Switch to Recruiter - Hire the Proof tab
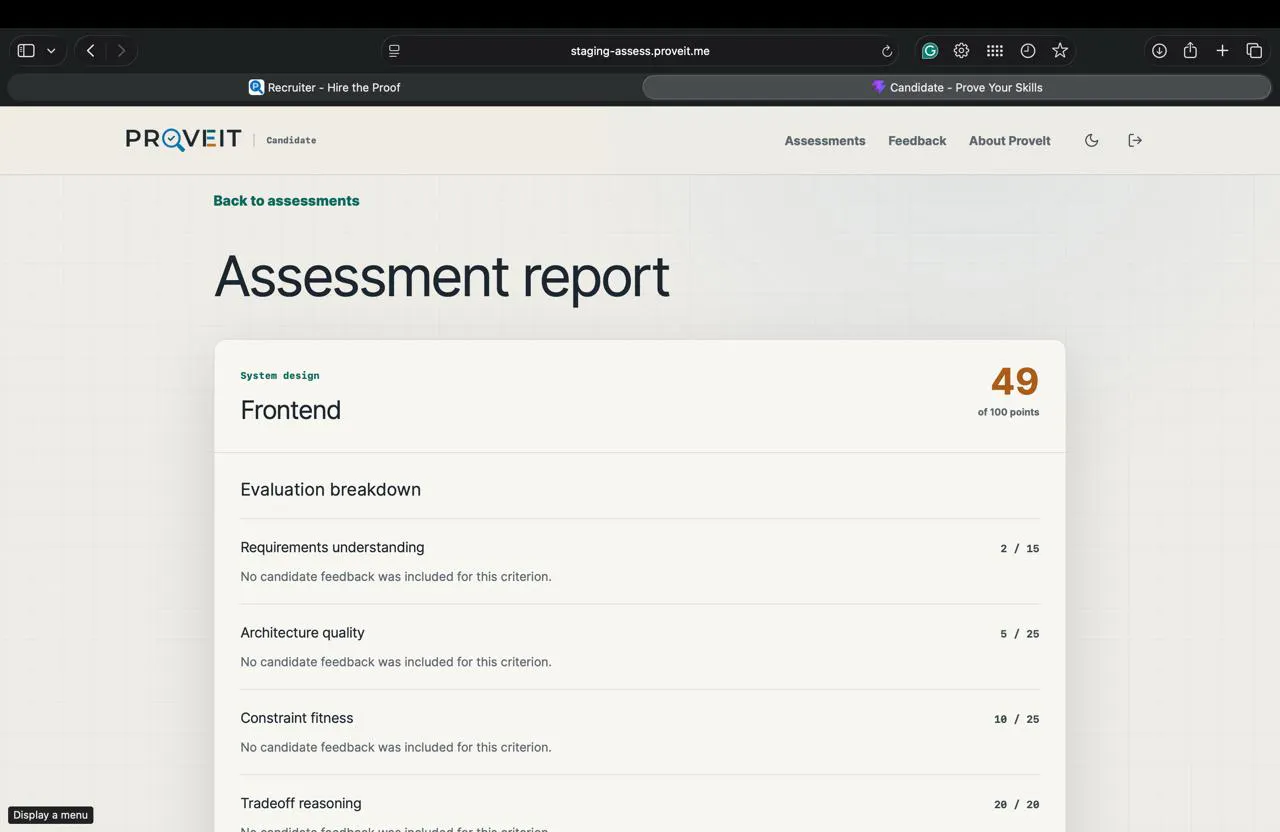Image resolution: width=1280 pixels, height=832 pixels. 324,87
